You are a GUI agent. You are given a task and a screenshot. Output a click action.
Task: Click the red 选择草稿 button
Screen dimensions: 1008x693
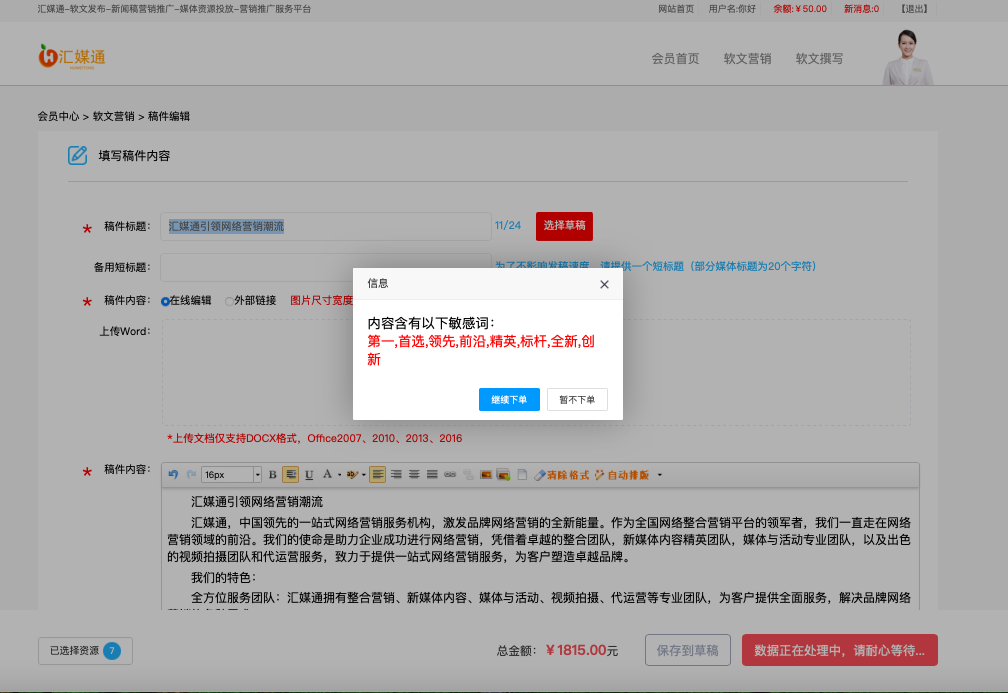point(564,226)
